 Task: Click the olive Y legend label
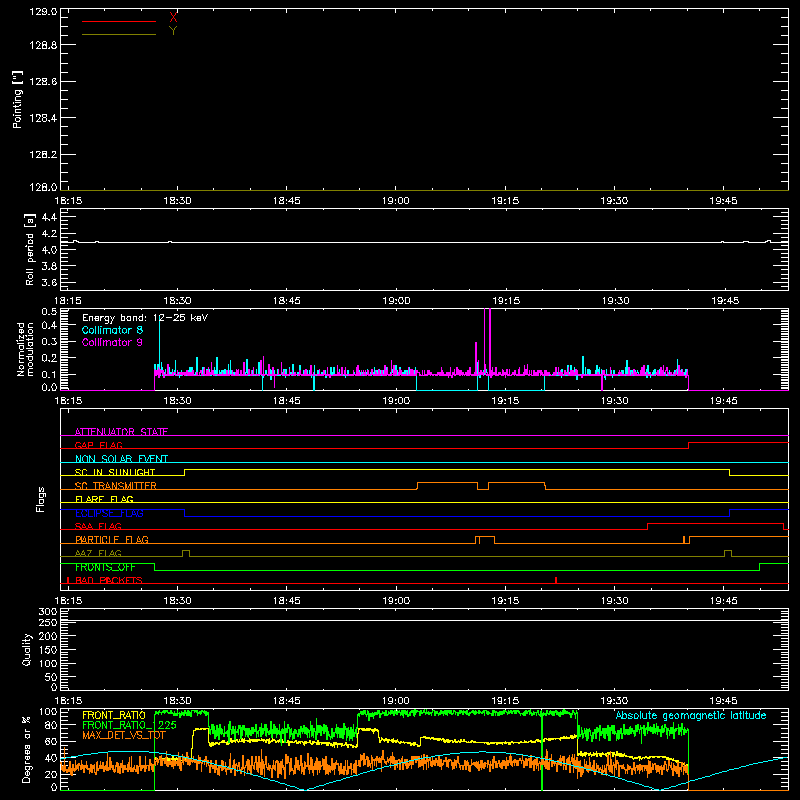(173, 31)
